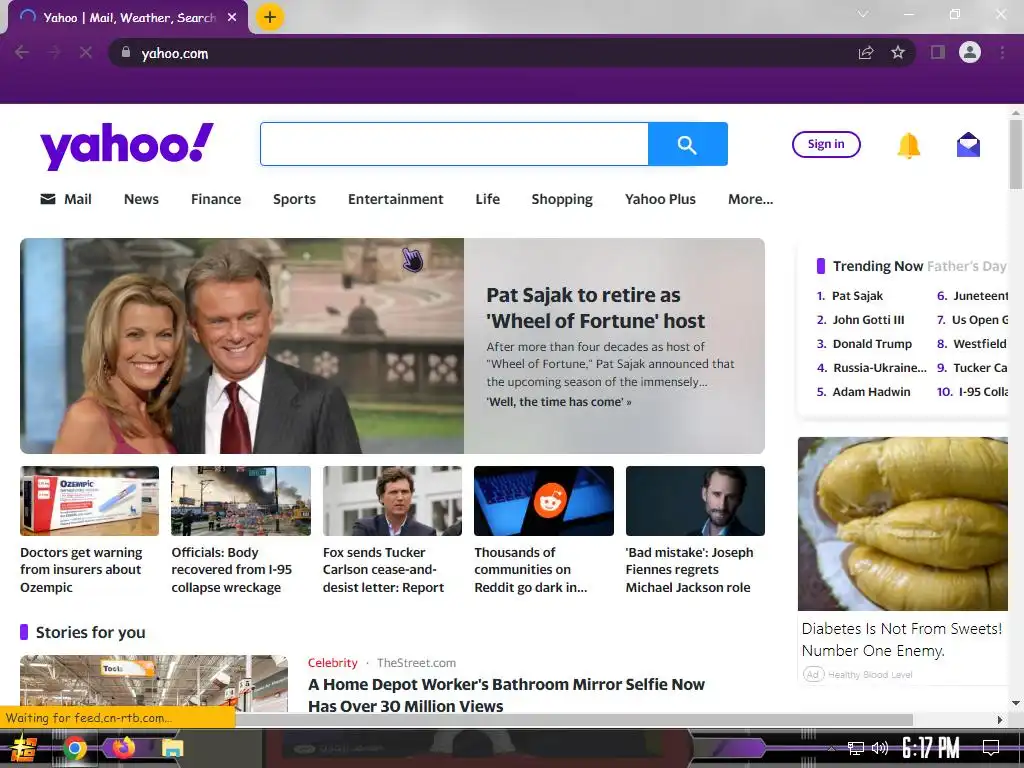
Task: Open the Ozempic story thumbnail
Action: click(89, 501)
